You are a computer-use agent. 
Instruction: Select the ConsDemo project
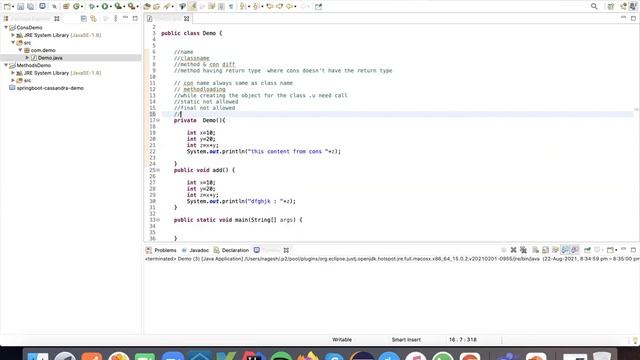[29, 27]
